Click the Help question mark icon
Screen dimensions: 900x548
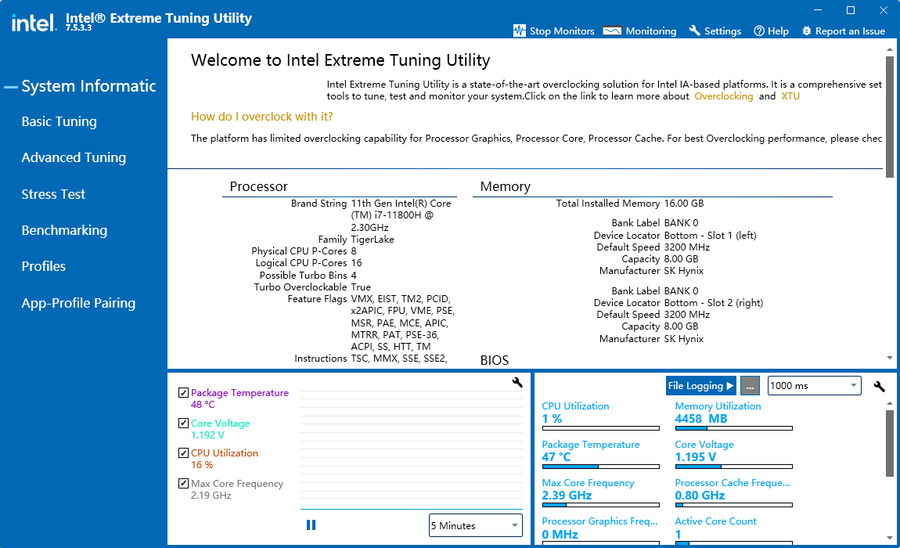tap(759, 31)
